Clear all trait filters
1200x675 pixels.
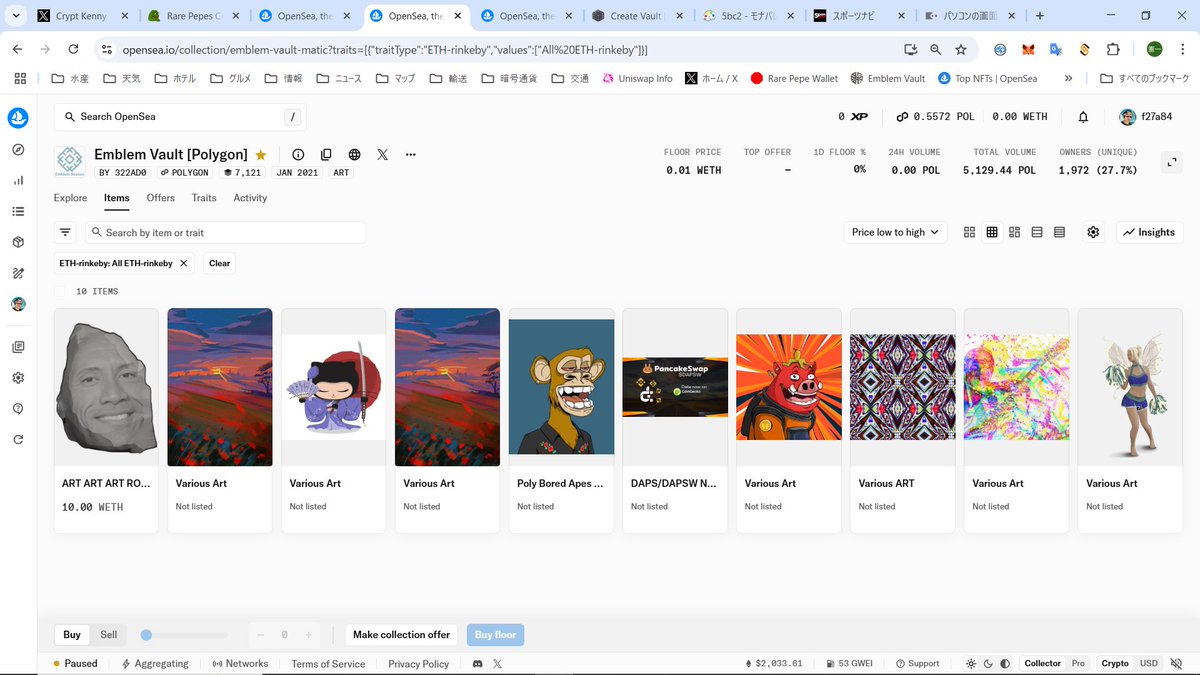[x=219, y=263]
